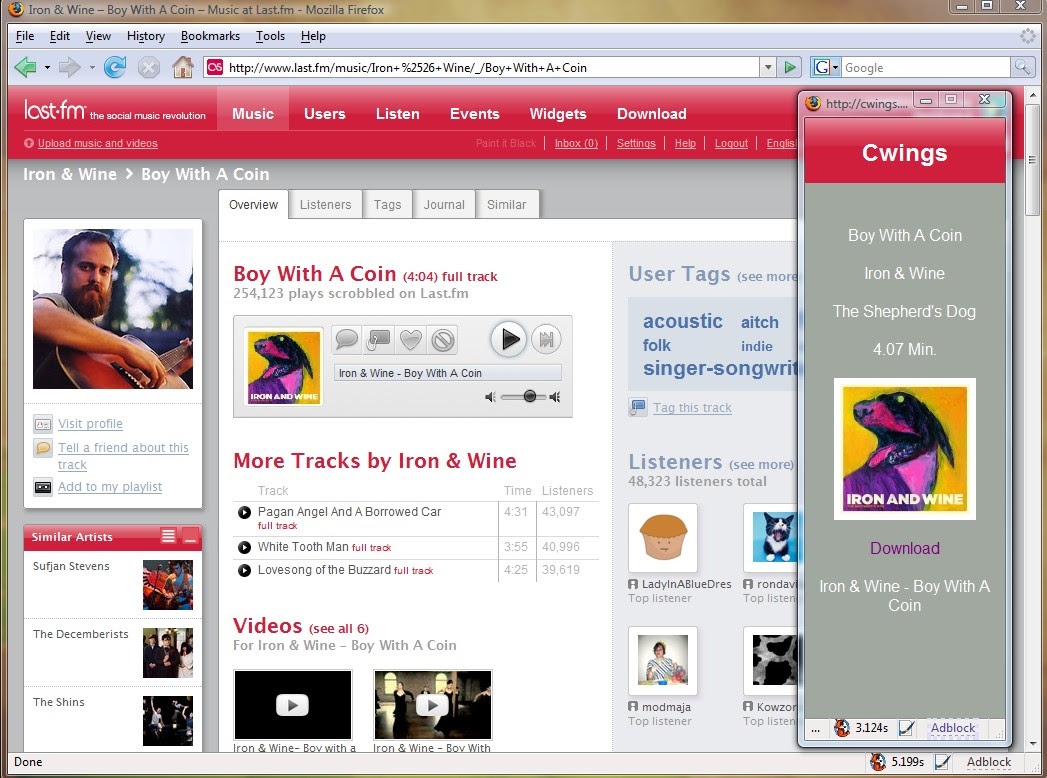1047x778 pixels.
Task: Open the home page via house icon
Action: 182,67
